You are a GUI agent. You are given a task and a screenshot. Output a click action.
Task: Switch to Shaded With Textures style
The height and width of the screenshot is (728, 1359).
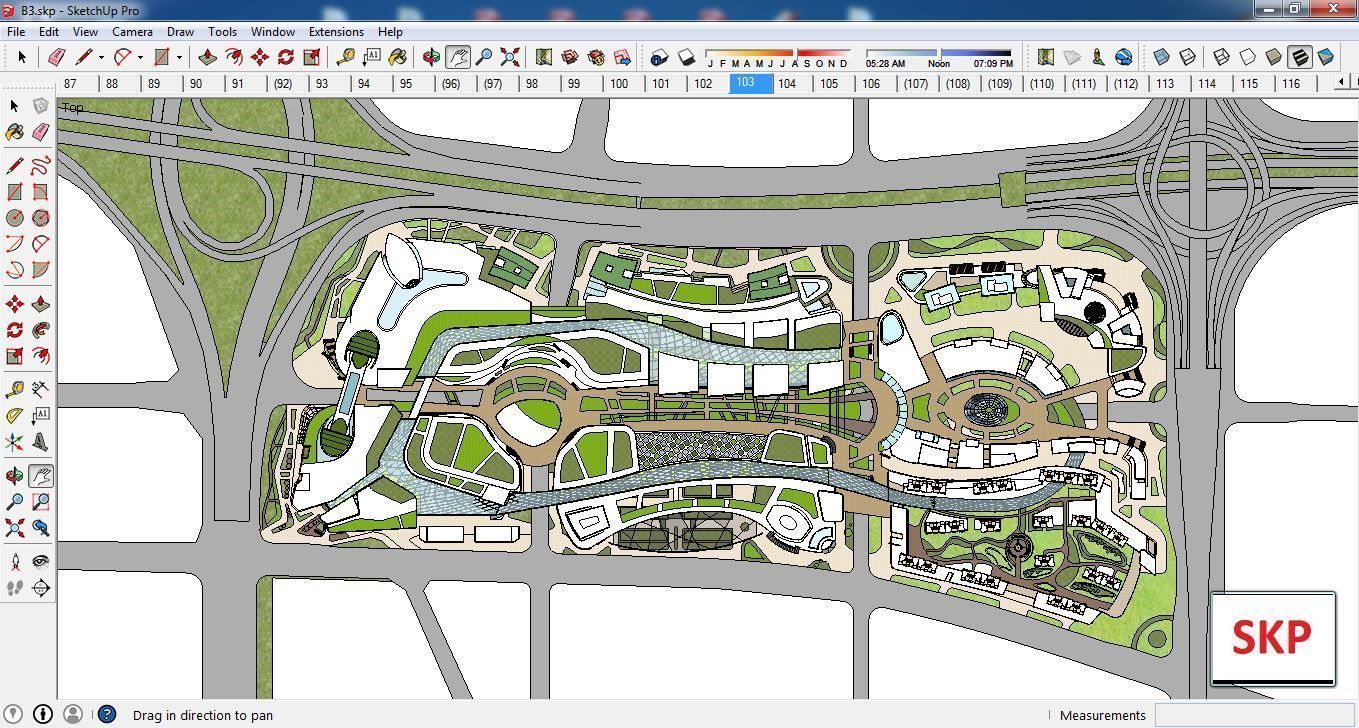(x=1299, y=57)
